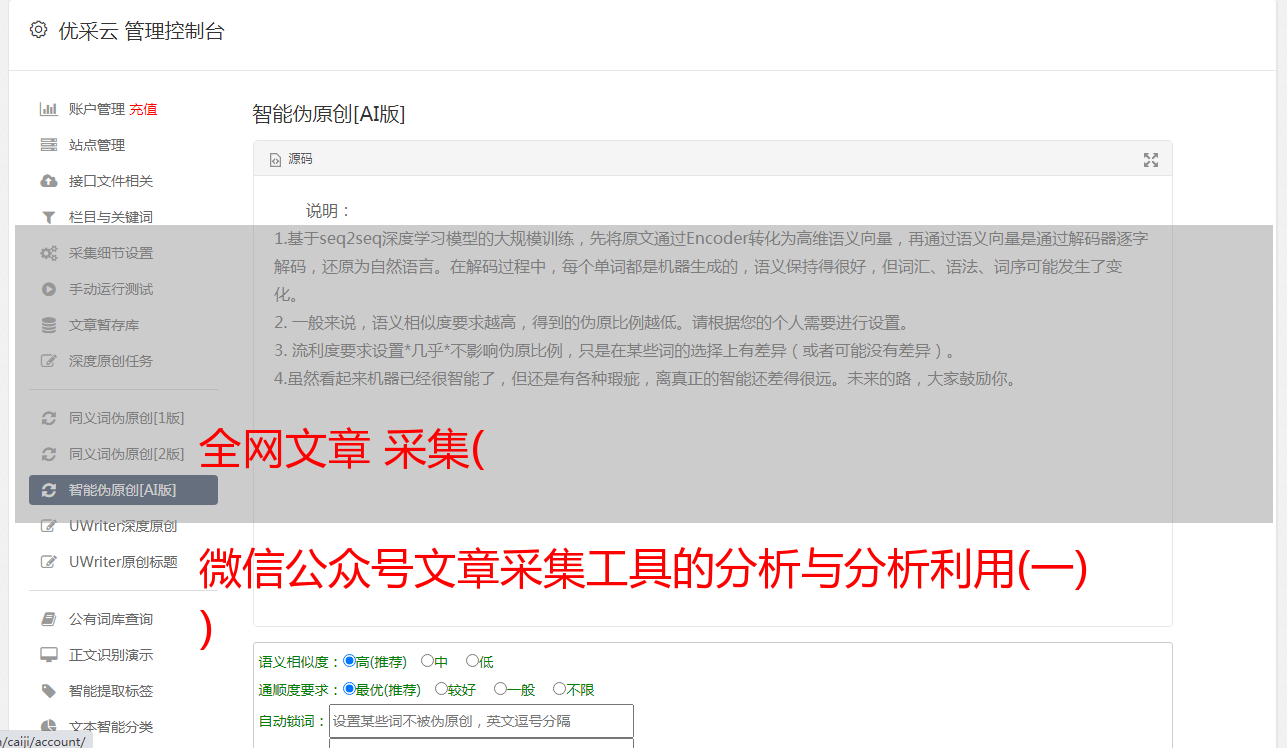Select 低 semantic similarity option
1287x748 pixels.
(x=472, y=661)
